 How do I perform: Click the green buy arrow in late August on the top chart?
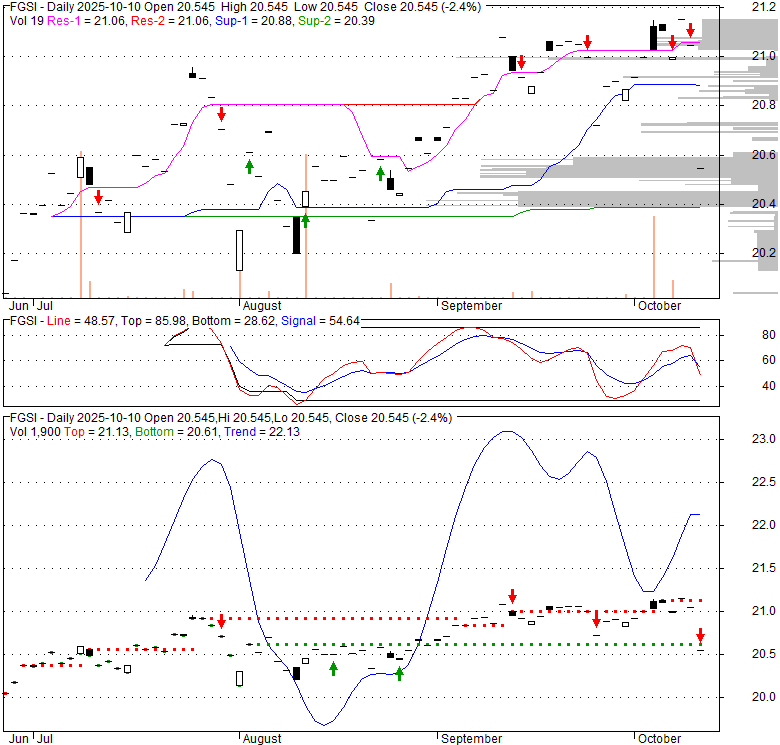380,174
